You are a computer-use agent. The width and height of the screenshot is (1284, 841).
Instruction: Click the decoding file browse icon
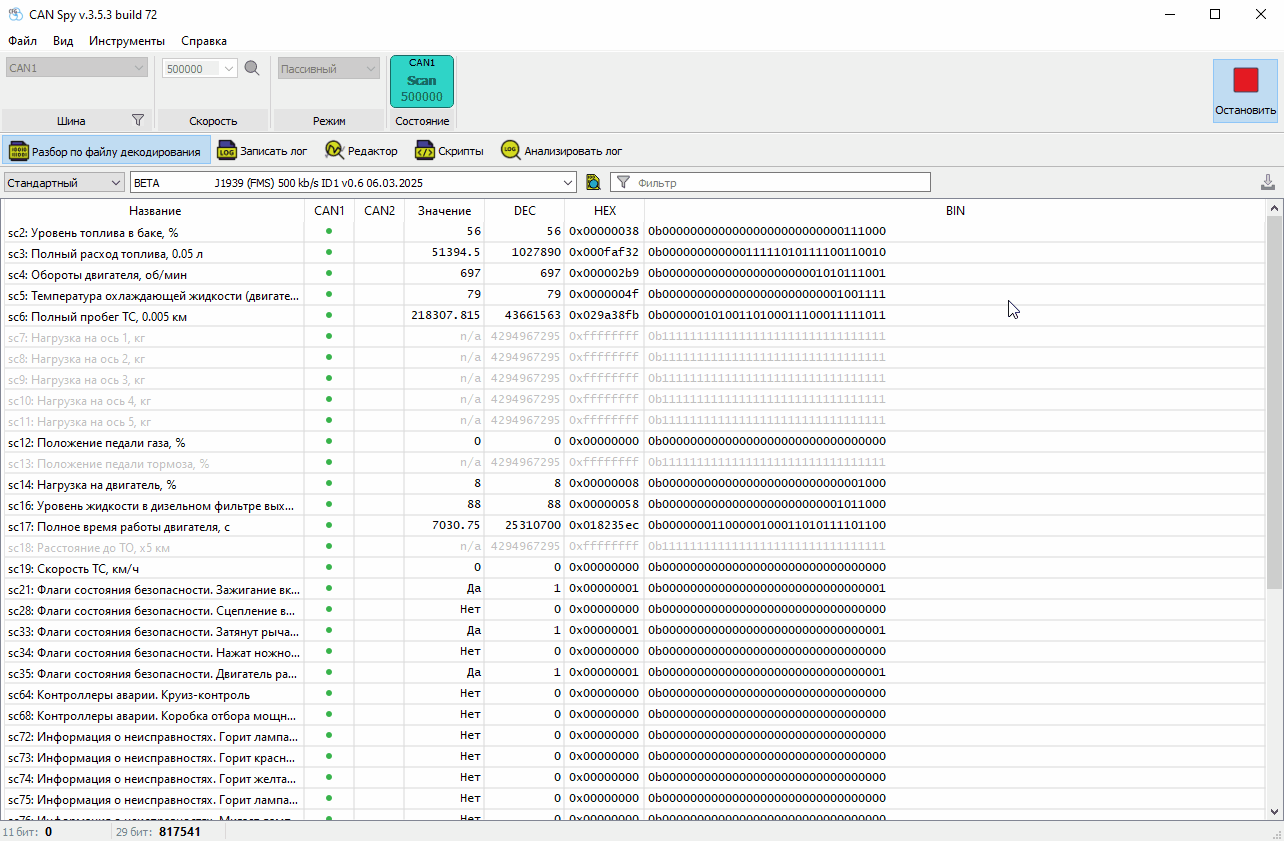point(593,182)
